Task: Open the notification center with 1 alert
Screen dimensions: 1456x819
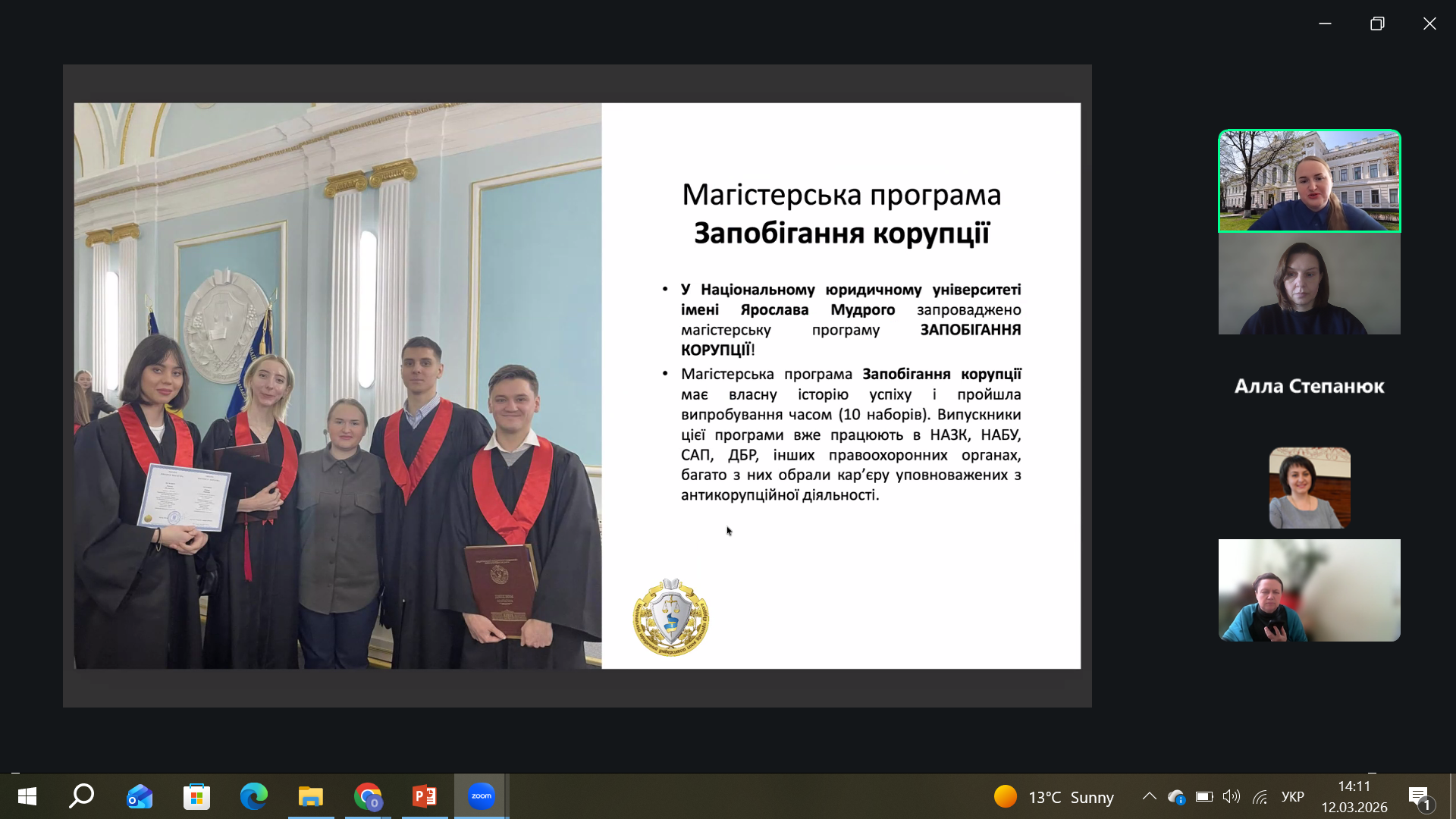Action: (x=1419, y=797)
